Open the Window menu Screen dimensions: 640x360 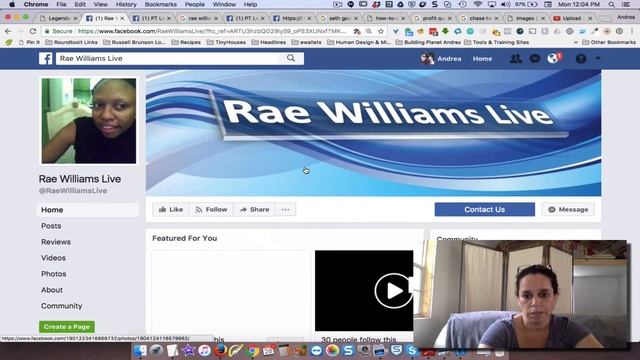(224, 4)
